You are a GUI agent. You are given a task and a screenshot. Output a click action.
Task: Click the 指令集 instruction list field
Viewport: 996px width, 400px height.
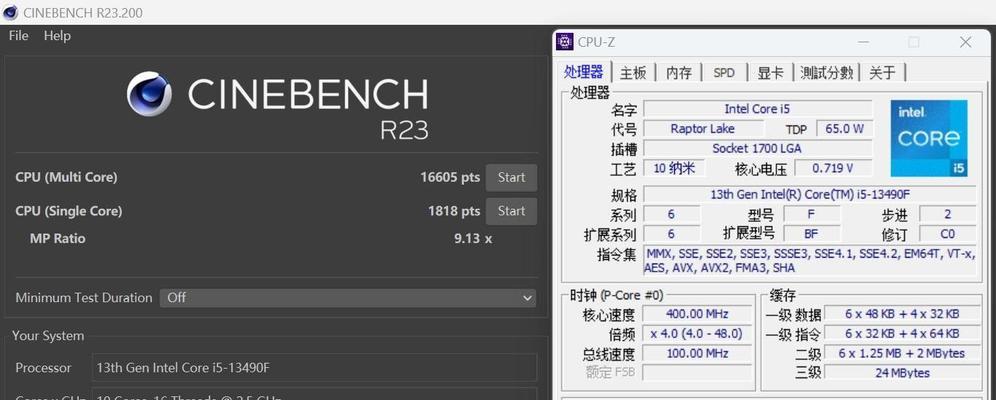(810, 261)
